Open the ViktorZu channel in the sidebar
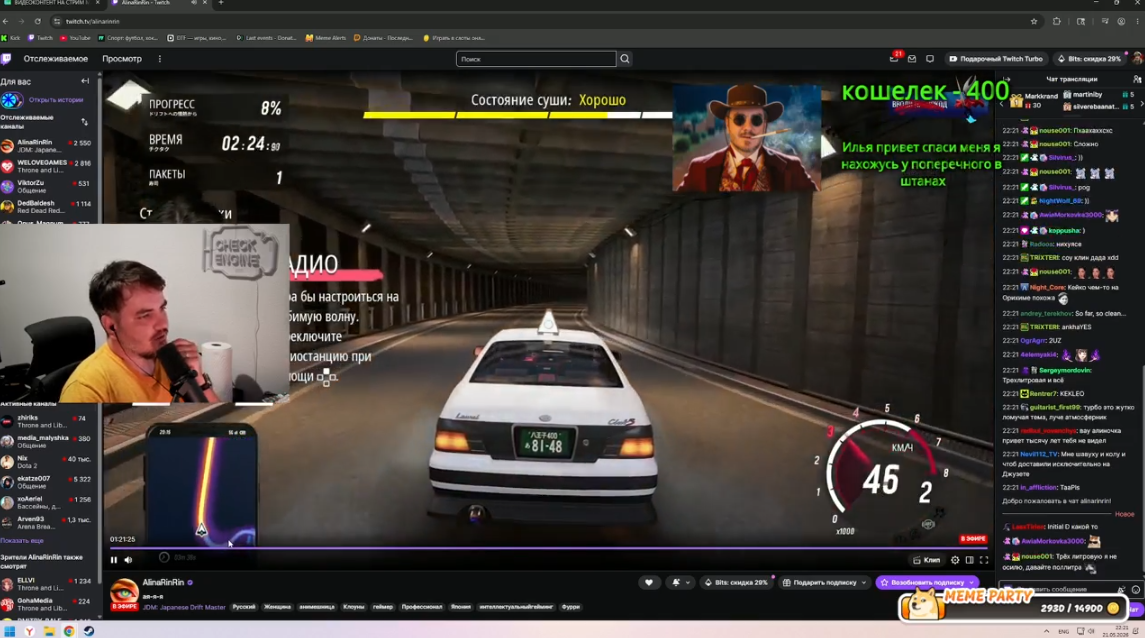Viewport: 1145px width, 638px height. (48, 187)
